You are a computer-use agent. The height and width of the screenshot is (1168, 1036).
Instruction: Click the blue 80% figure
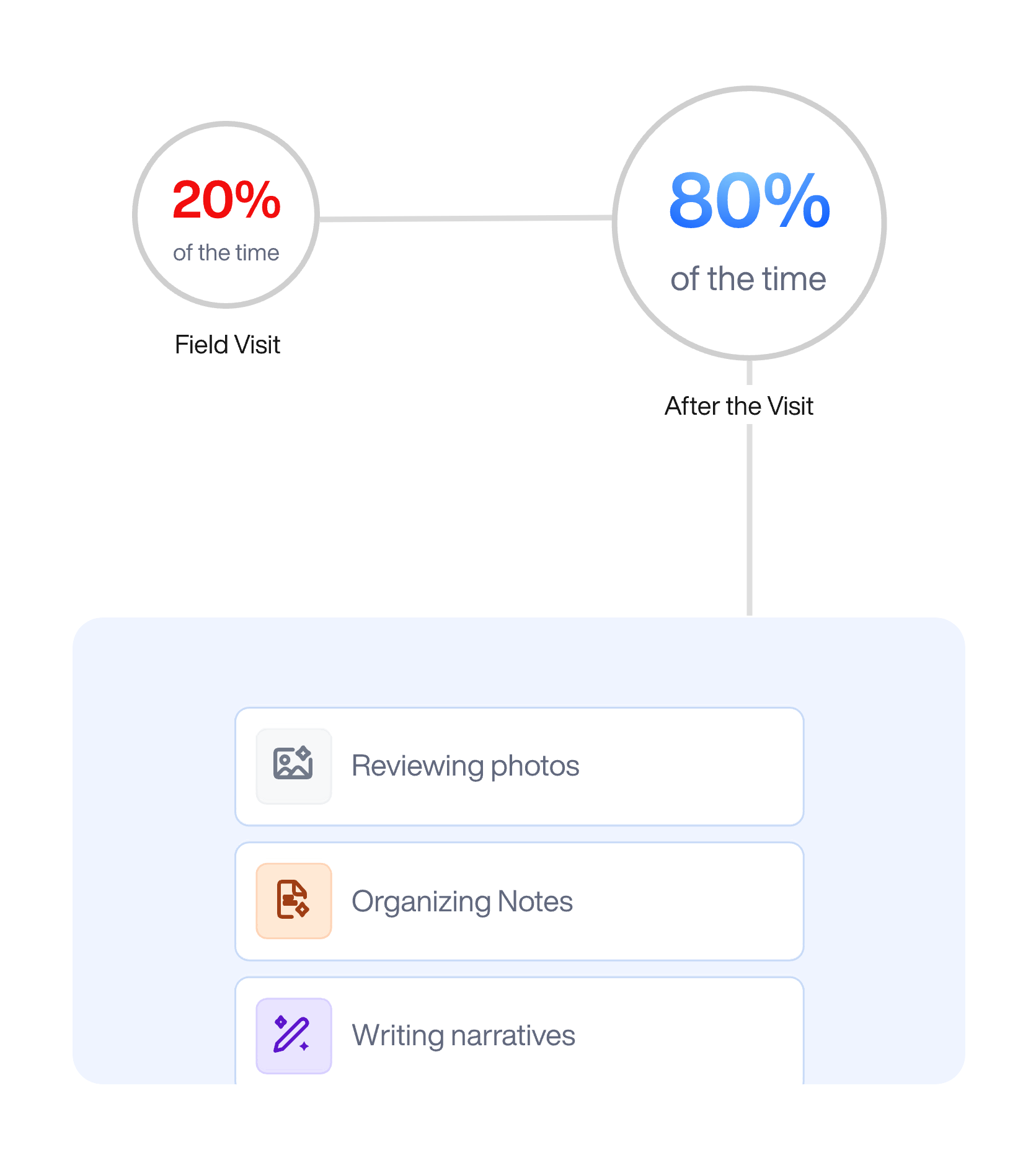(749, 200)
